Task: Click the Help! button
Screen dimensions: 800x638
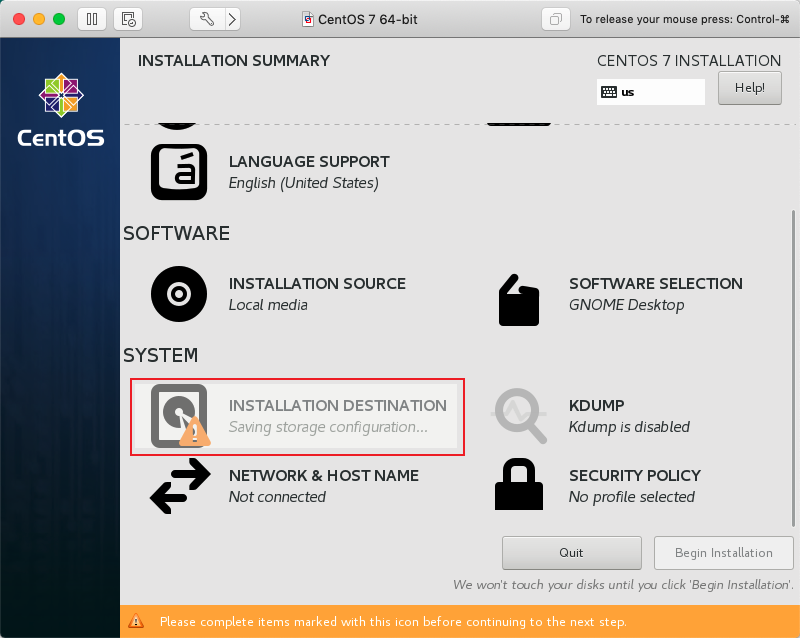Action: tap(749, 88)
